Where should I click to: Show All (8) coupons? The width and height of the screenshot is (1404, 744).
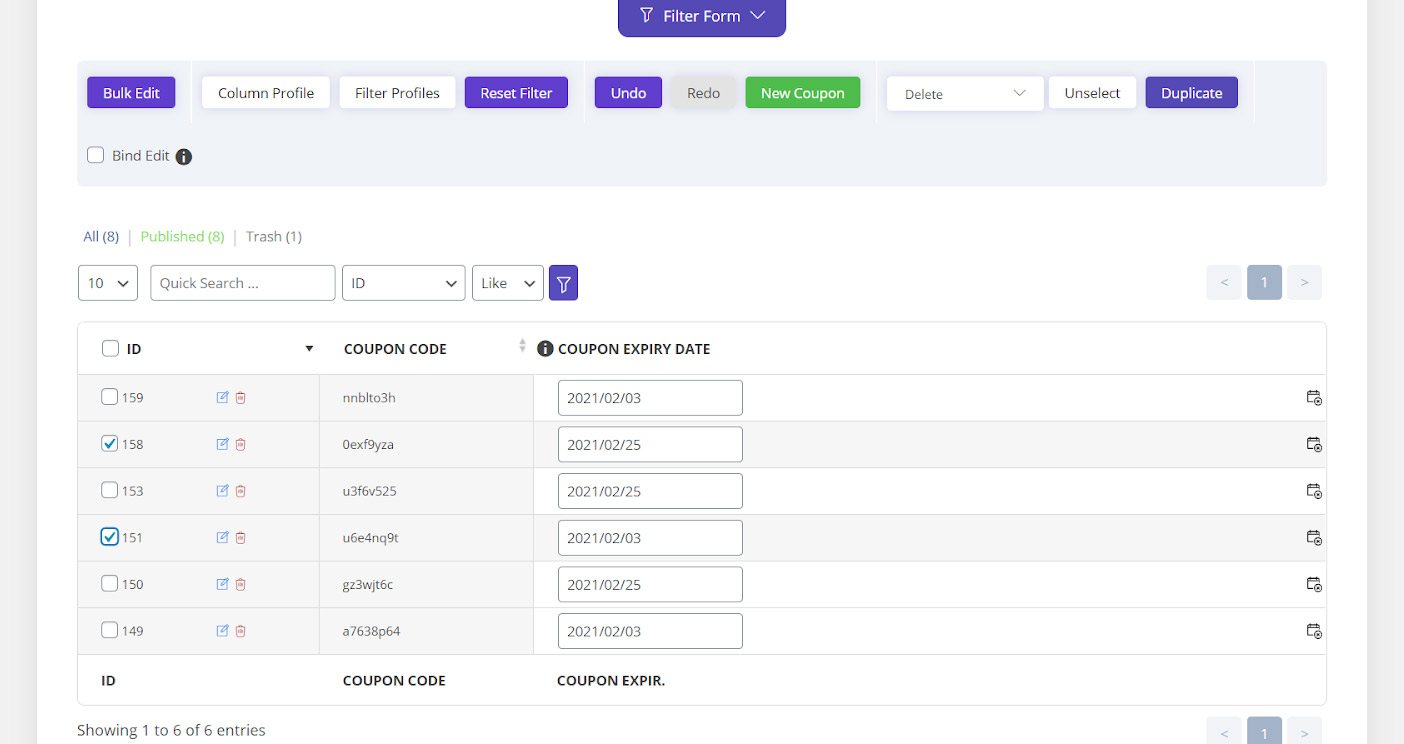[x=101, y=237]
